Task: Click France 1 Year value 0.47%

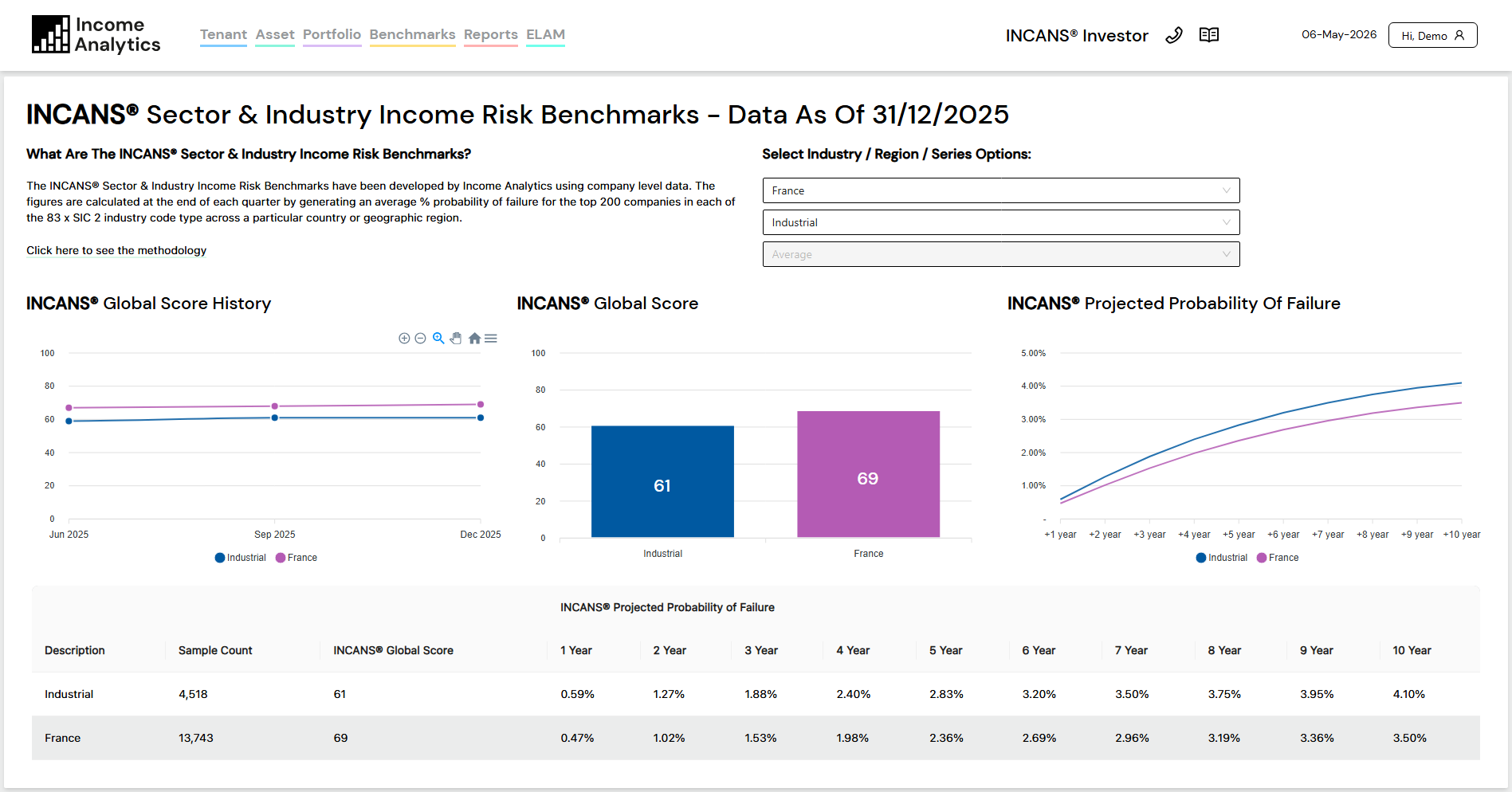Action: pyautogui.click(x=577, y=738)
